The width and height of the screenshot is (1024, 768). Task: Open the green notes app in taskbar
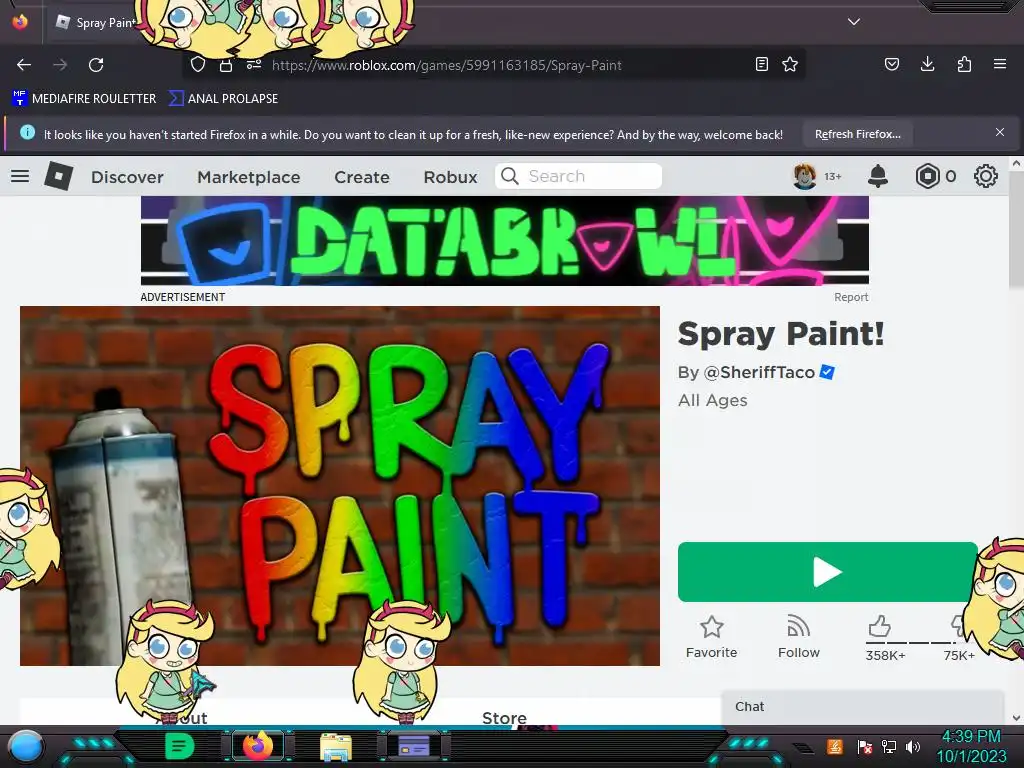179,746
